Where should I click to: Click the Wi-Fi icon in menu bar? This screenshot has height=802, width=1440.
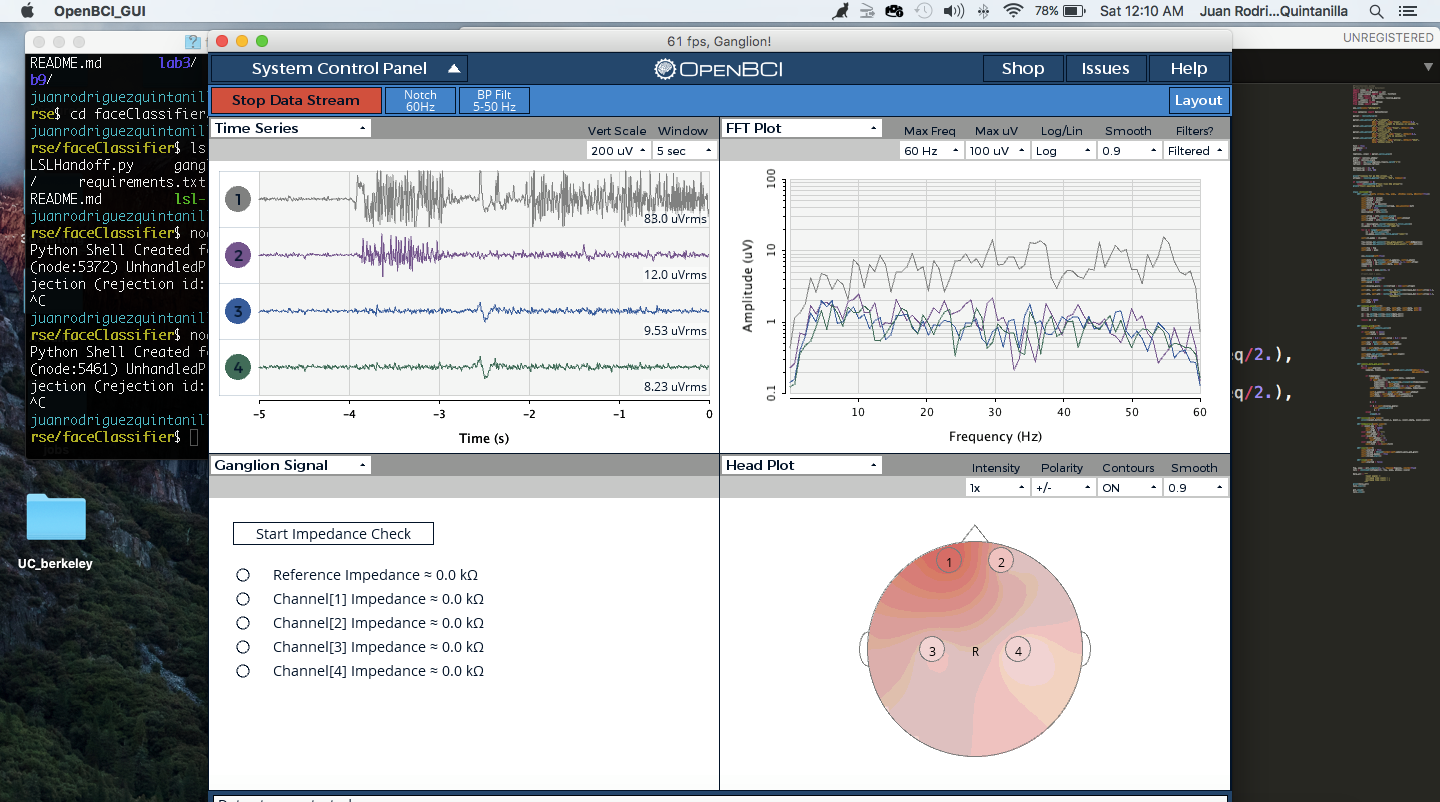tap(1014, 11)
